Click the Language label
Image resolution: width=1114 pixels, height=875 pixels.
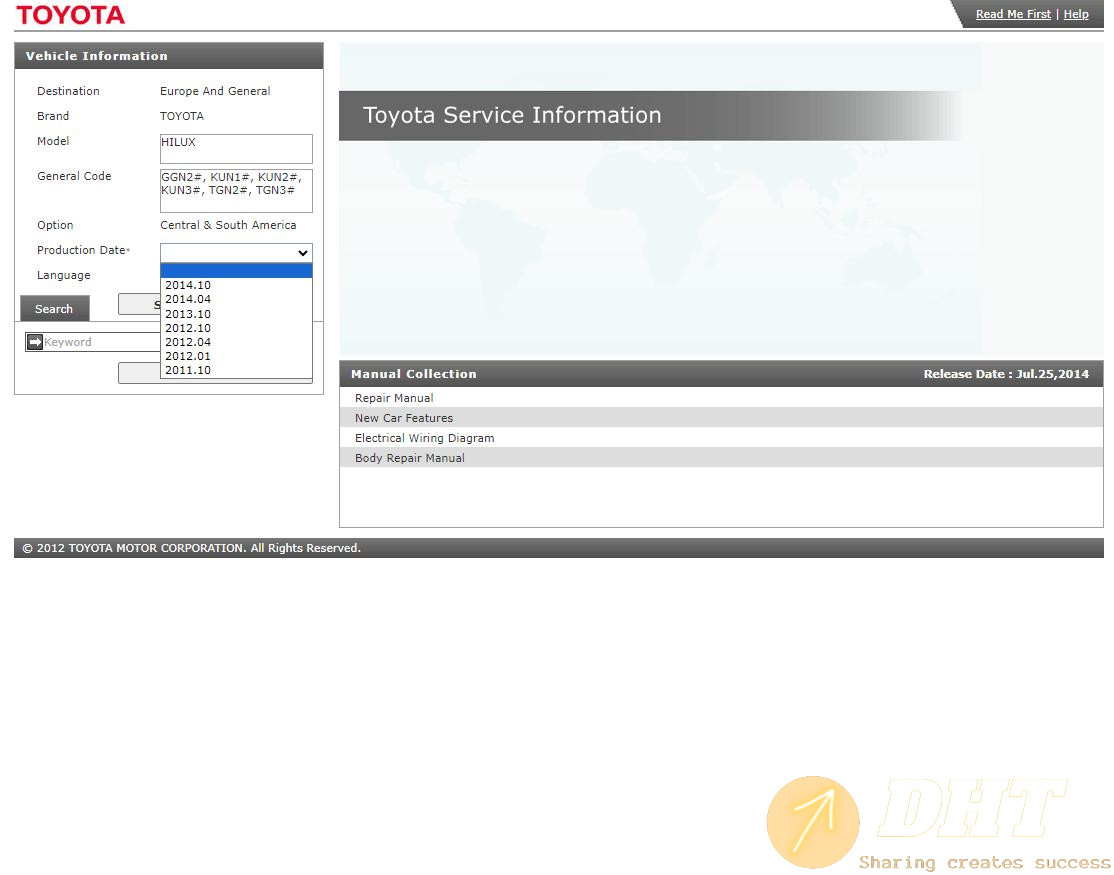pos(64,276)
